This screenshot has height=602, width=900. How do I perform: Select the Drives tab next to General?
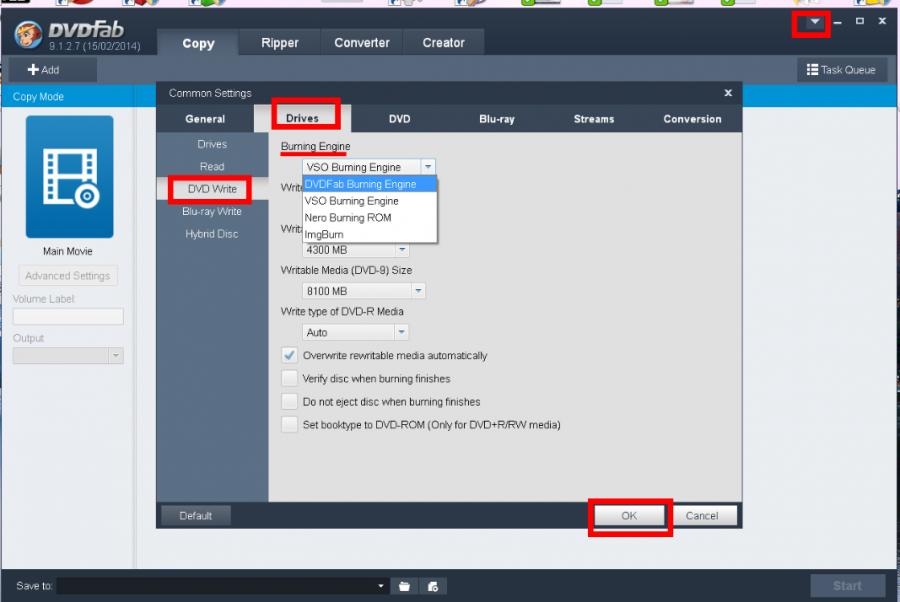[x=302, y=118]
